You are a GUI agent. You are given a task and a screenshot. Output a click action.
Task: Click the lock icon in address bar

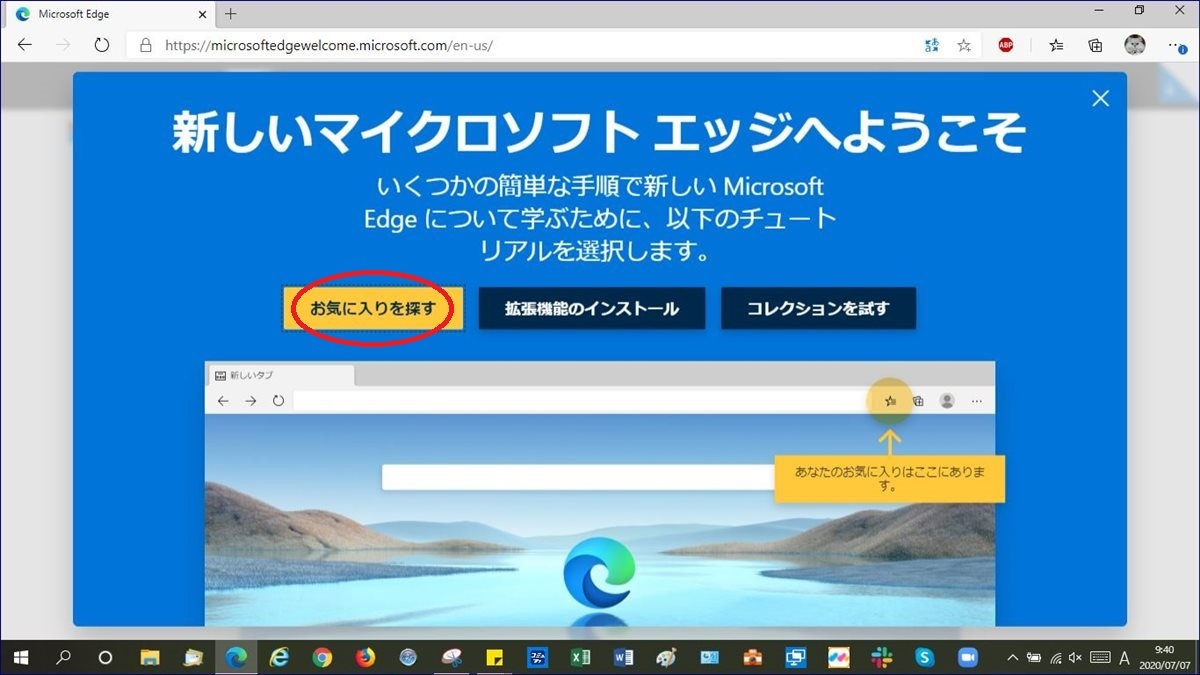[x=145, y=45]
